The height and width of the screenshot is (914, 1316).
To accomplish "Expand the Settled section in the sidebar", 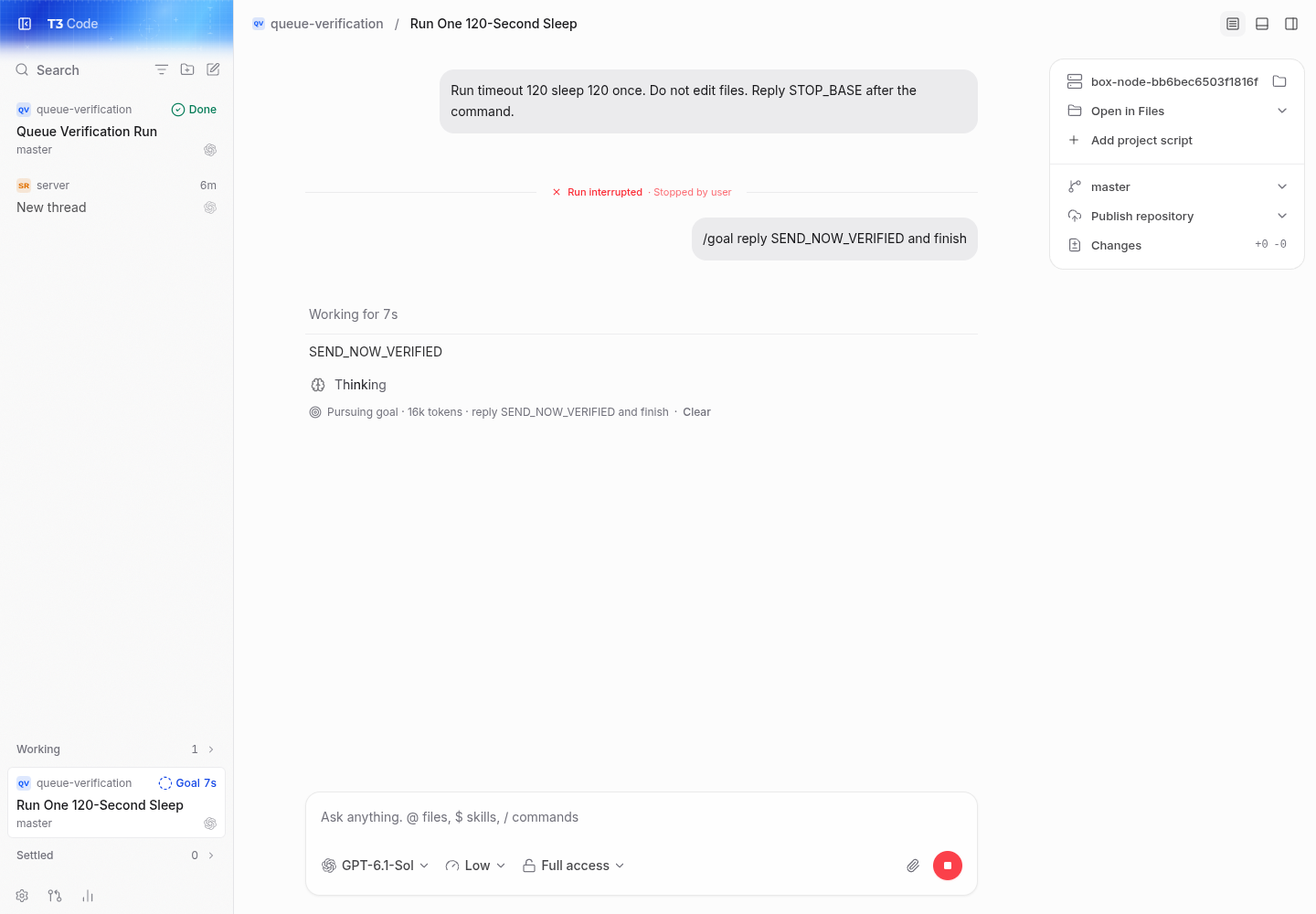I will pyautogui.click(x=116, y=856).
